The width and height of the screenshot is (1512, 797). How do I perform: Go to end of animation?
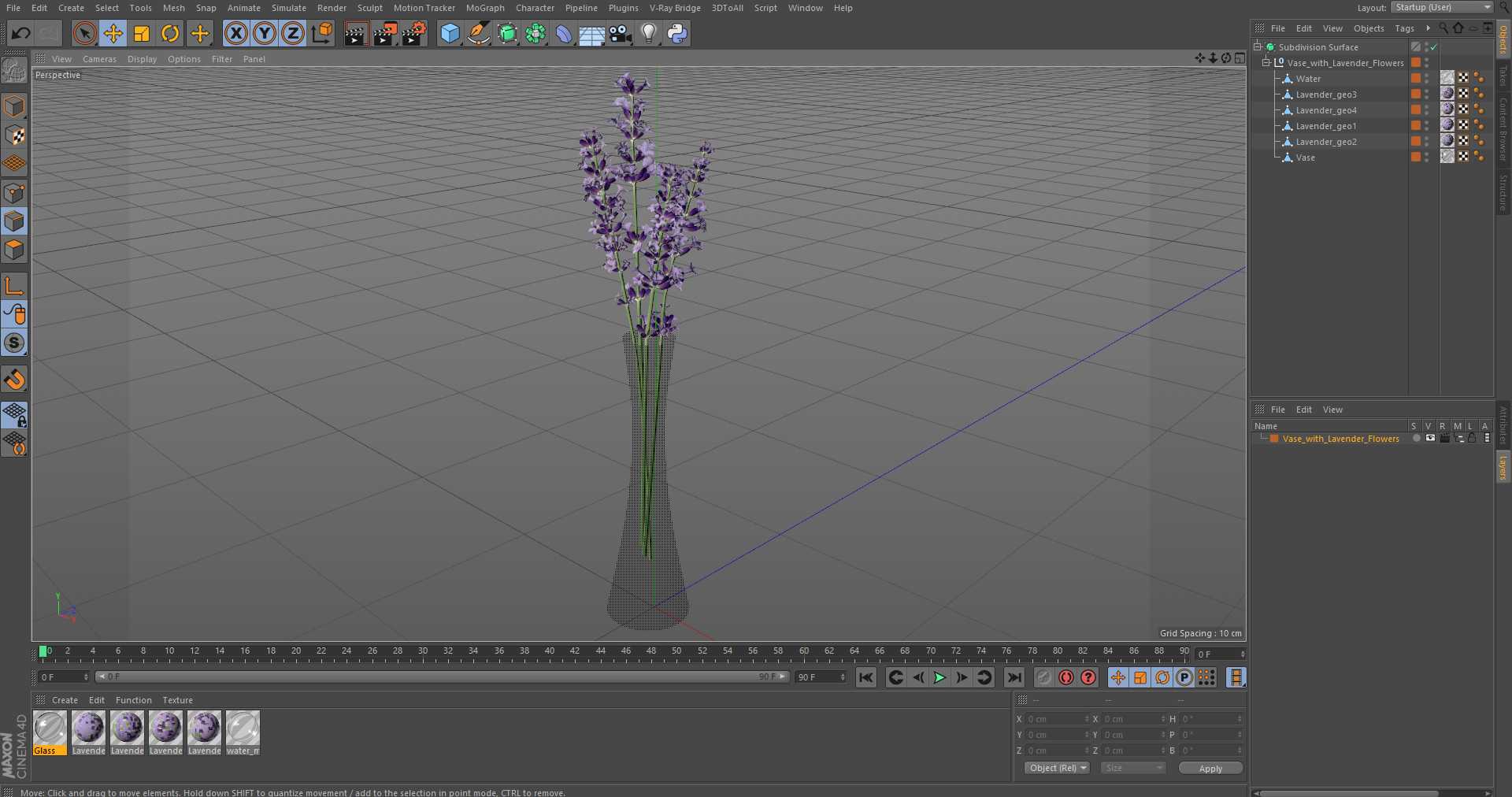(x=1014, y=677)
